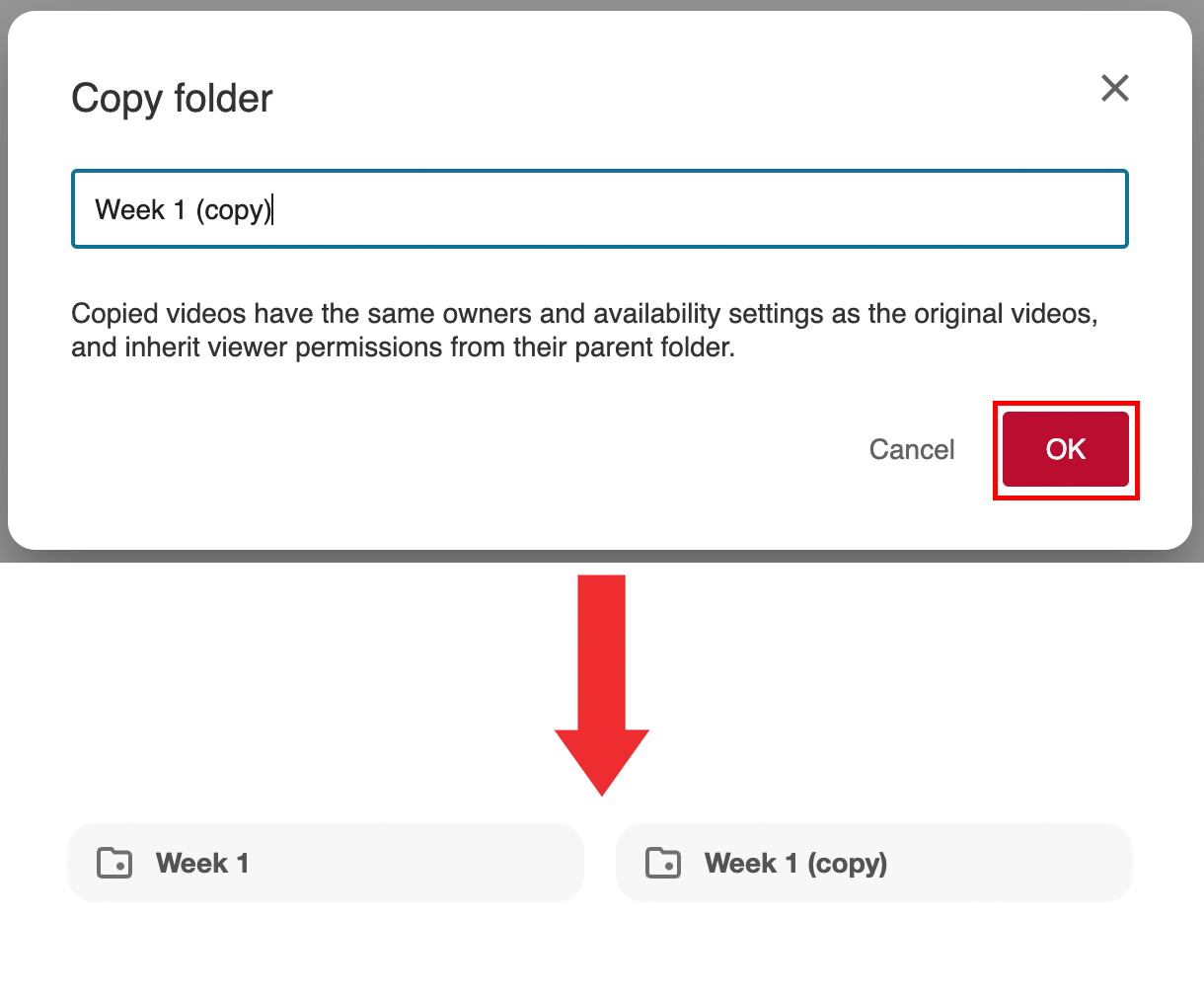The height and width of the screenshot is (995, 1204).
Task: Open the Week 1 folder label
Action: [202, 864]
